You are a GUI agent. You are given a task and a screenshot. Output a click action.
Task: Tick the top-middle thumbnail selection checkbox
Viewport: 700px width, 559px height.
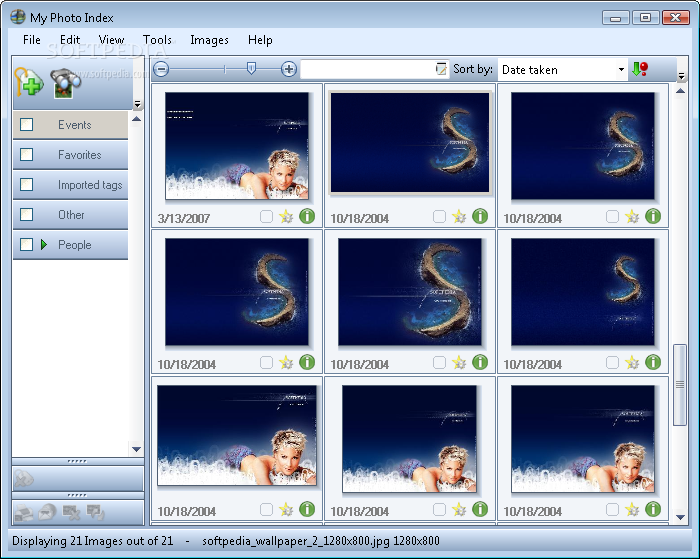click(x=439, y=217)
